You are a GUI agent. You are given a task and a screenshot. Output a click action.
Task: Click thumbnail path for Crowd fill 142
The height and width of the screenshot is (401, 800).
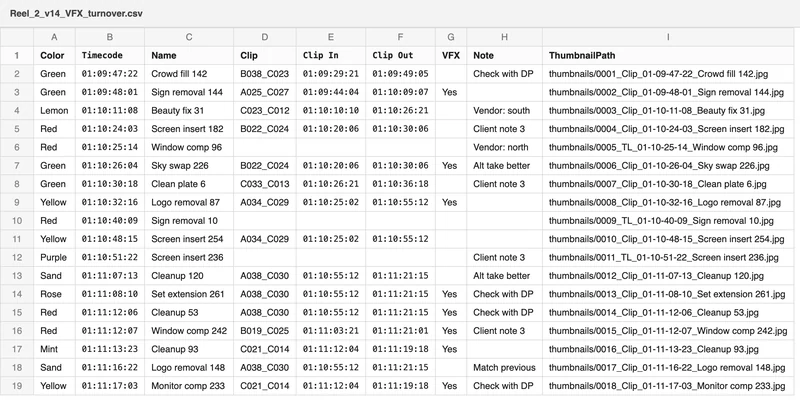pyautogui.click(x=668, y=74)
